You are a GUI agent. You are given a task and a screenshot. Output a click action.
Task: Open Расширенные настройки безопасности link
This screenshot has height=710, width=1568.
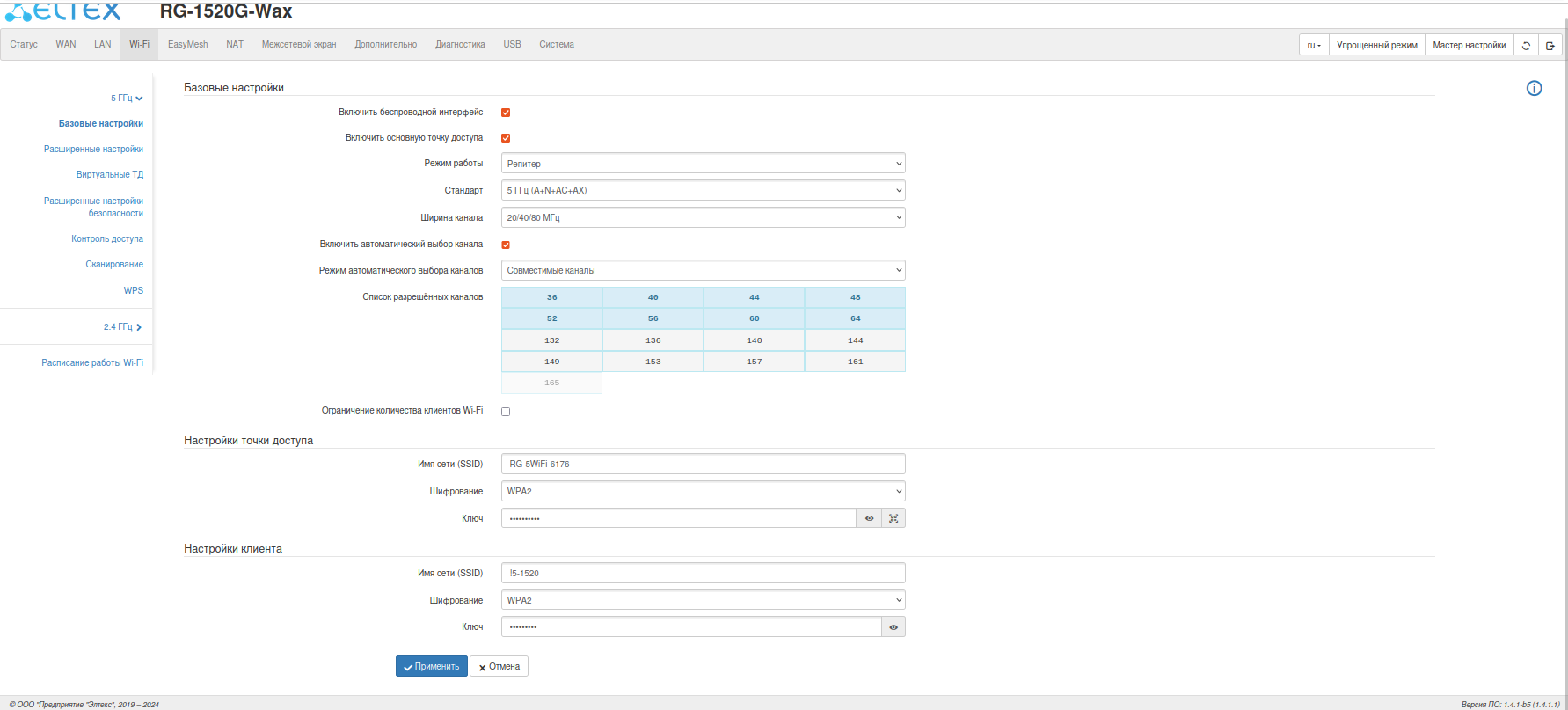[x=93, y=207]
